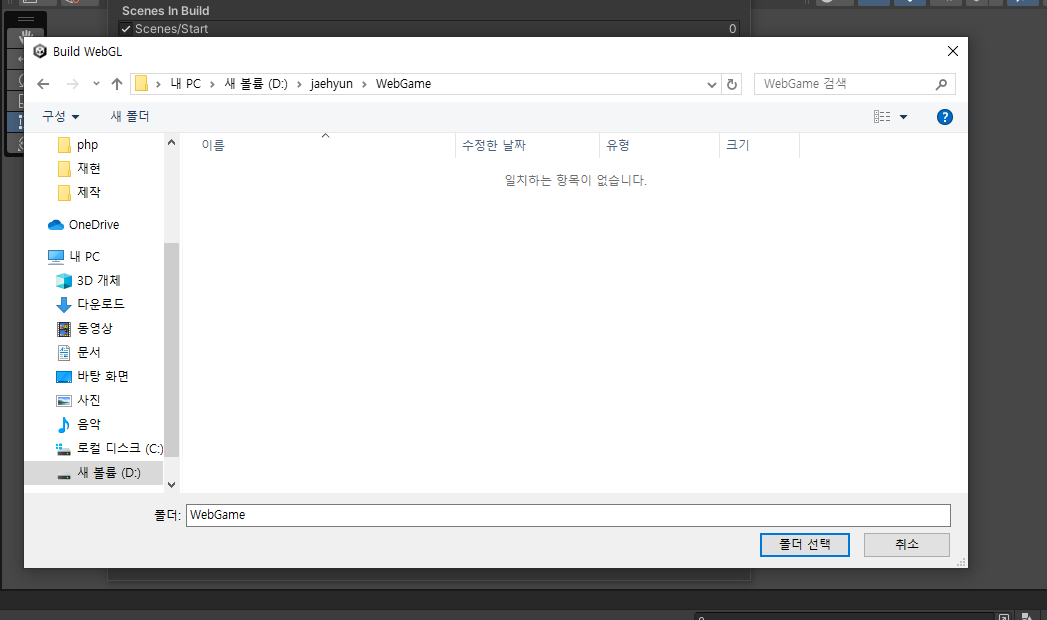Click 내 PC in the address breadcrumb

[186, 84]
